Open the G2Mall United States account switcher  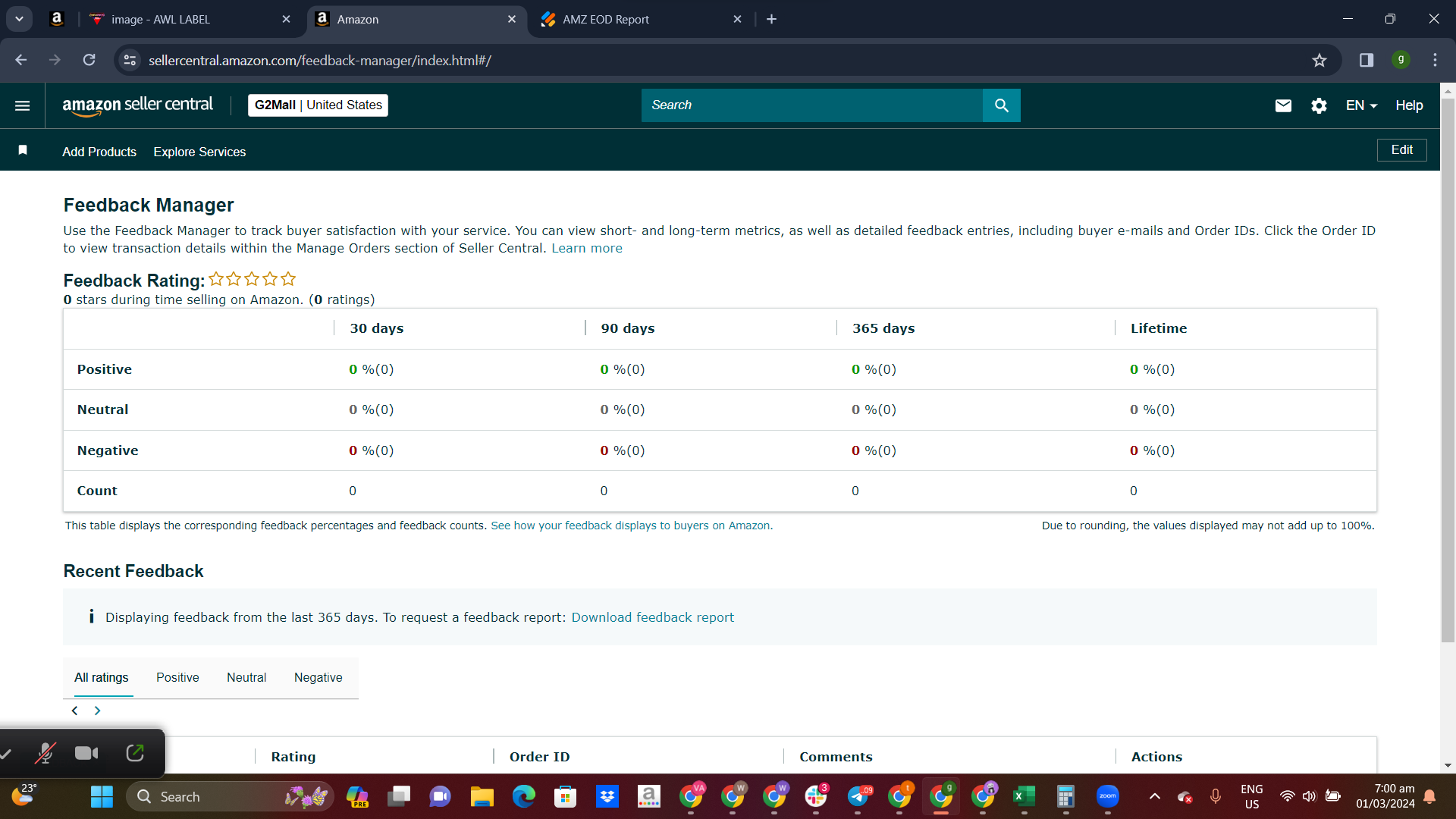pos(318,105)
